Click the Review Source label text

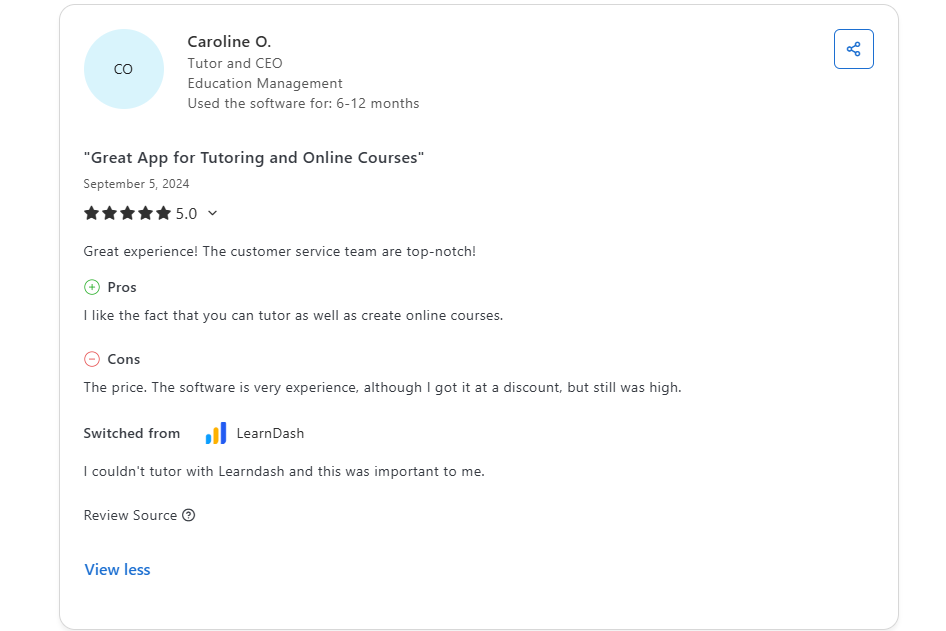click(x=130, y=515)
